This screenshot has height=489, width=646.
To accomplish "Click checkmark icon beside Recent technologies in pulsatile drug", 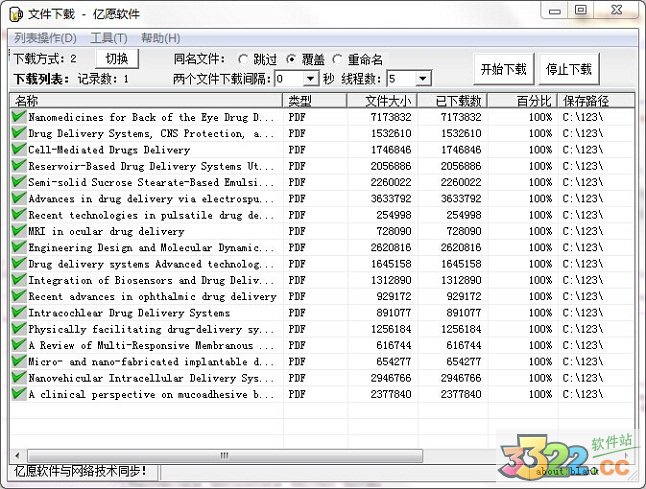I will pos(19,215).
